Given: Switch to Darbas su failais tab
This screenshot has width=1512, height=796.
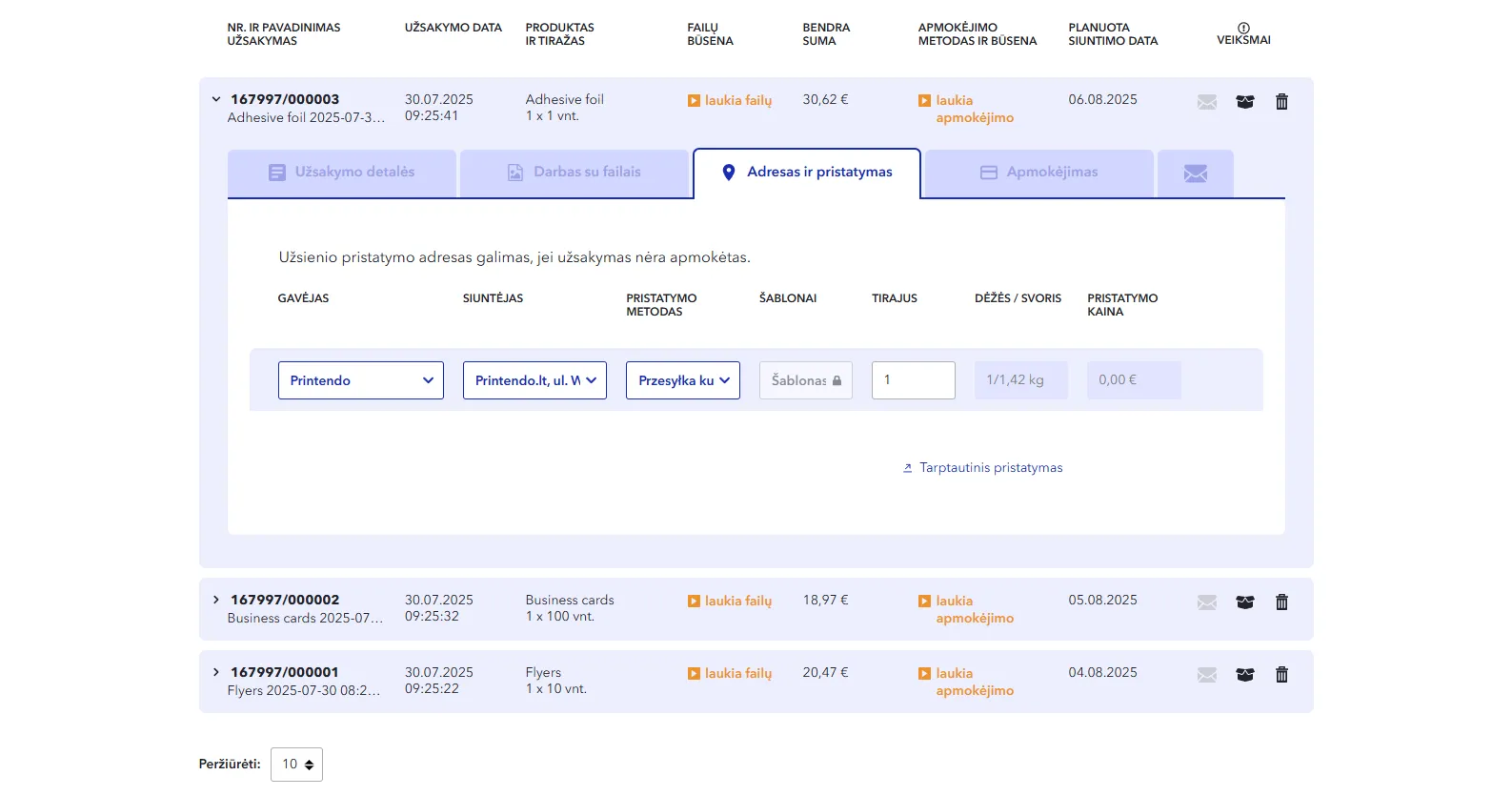Looking at the screenshot, I should (575, 173).
